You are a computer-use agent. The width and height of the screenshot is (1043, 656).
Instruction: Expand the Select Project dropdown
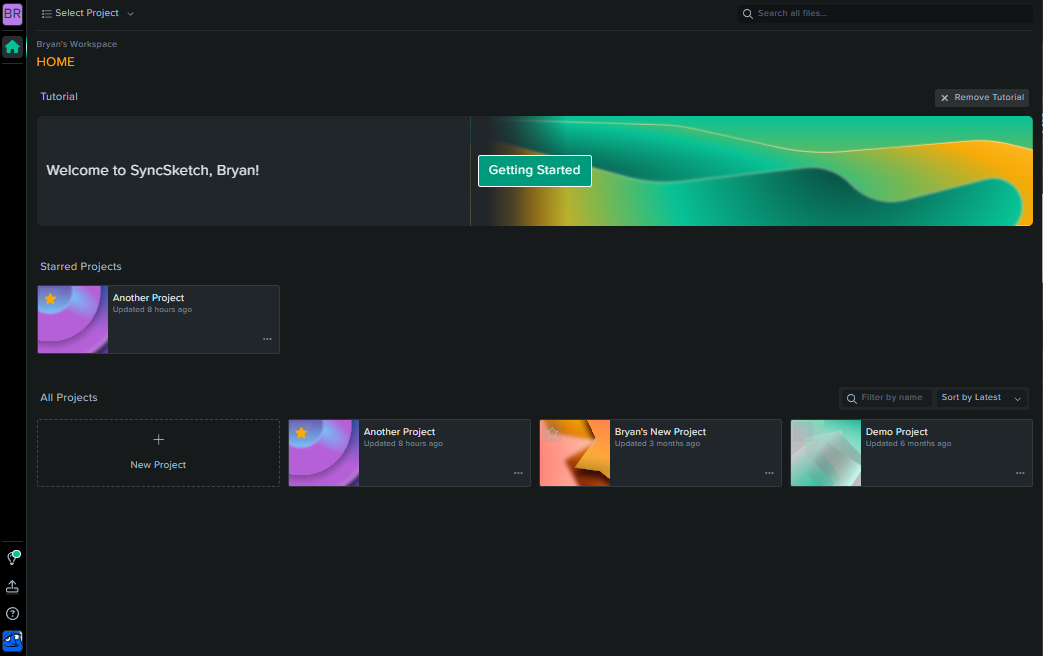(x=87, y=13)
